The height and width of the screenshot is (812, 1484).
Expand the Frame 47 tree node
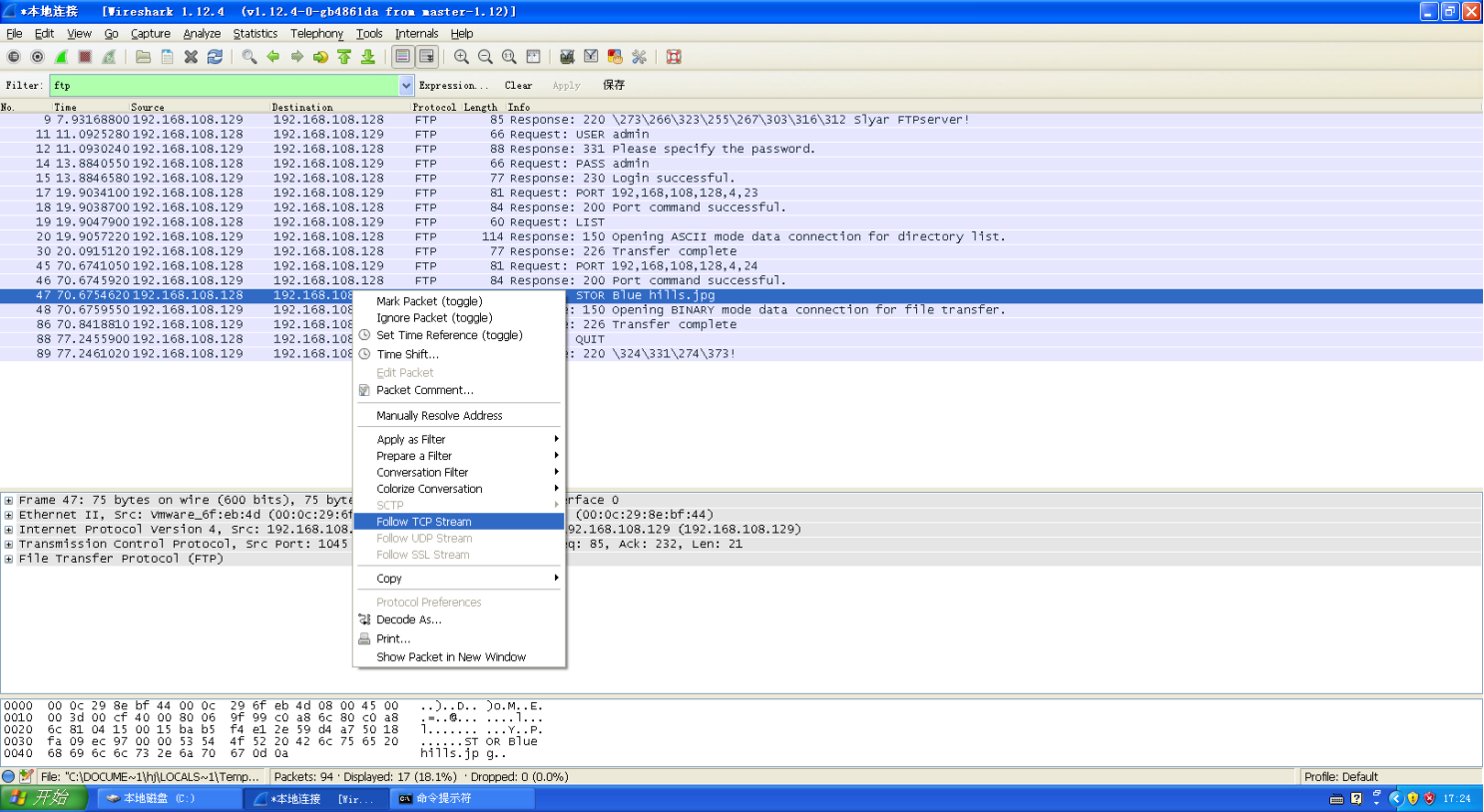[9, 501]
